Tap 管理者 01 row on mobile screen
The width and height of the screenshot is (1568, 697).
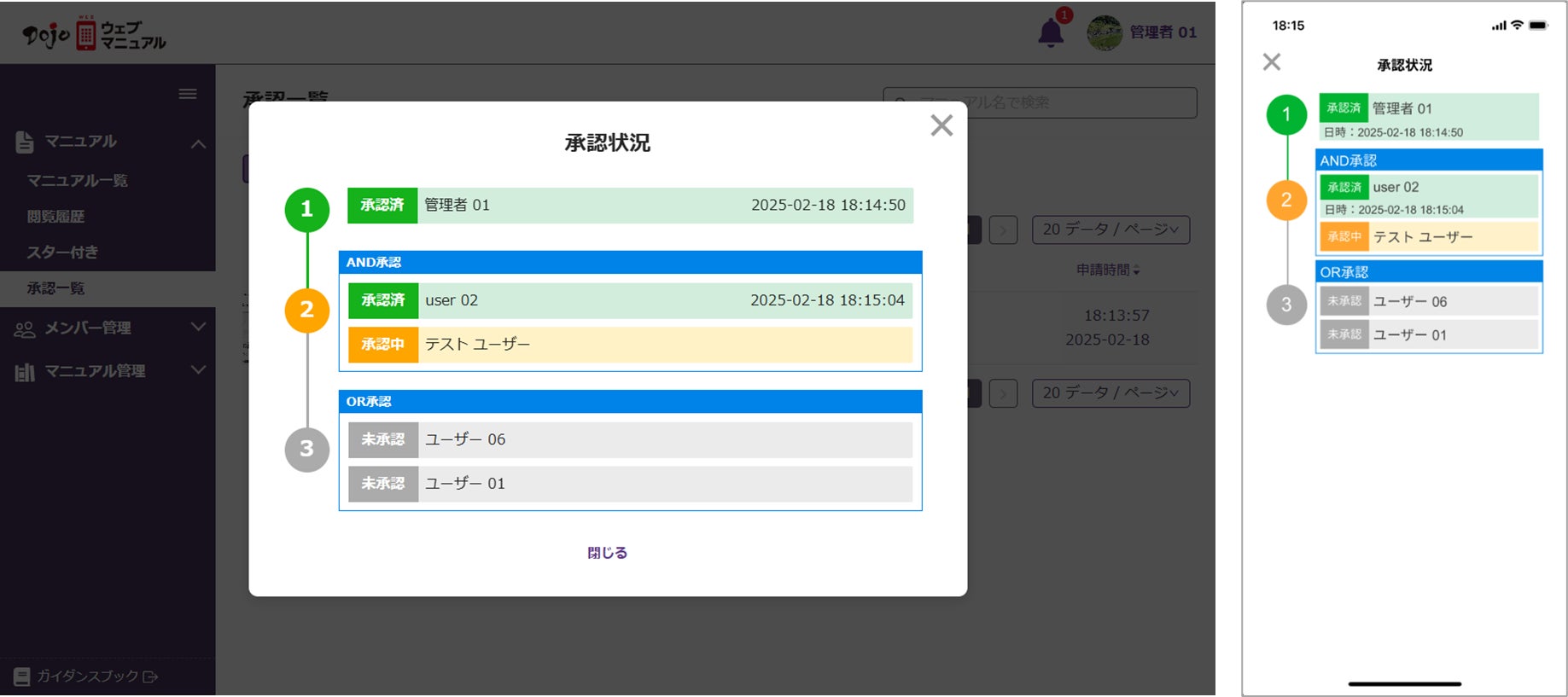[1429, 117]
